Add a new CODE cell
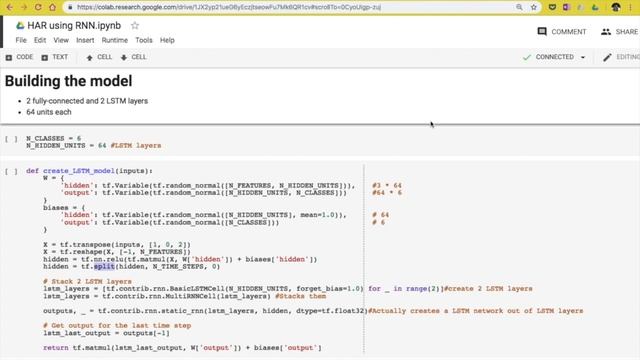The height and width of the screenshot is (360, 640). pyautogui.click(x=20, y=57)
